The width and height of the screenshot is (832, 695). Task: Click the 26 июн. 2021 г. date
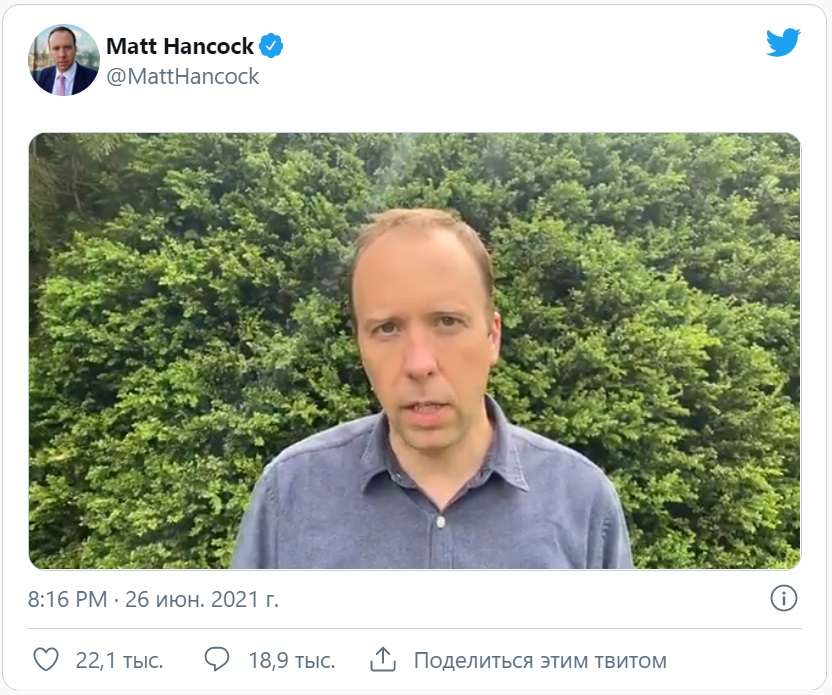(x=202, y=600)
